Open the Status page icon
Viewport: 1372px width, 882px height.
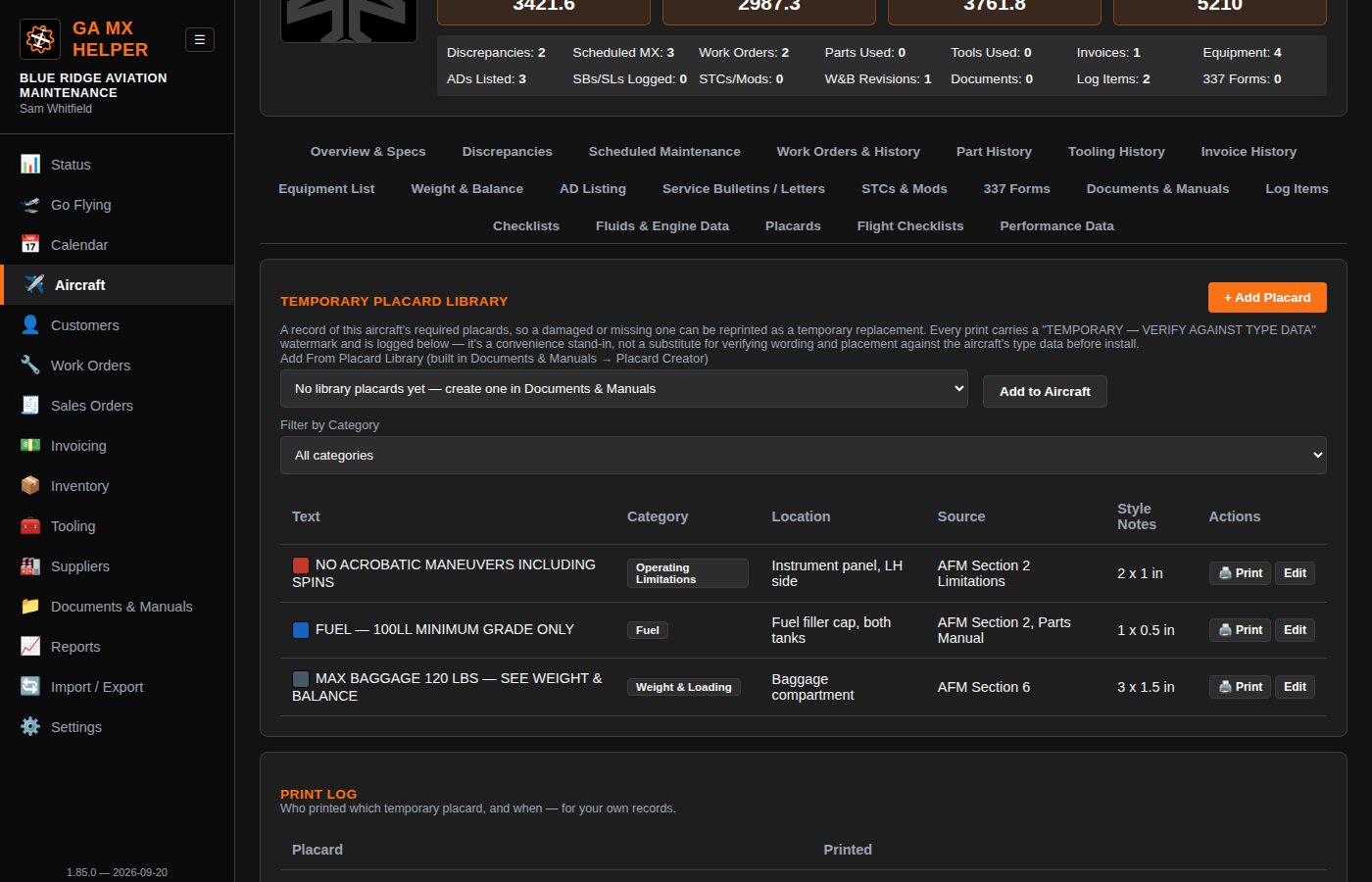click(x=30, y=164)
